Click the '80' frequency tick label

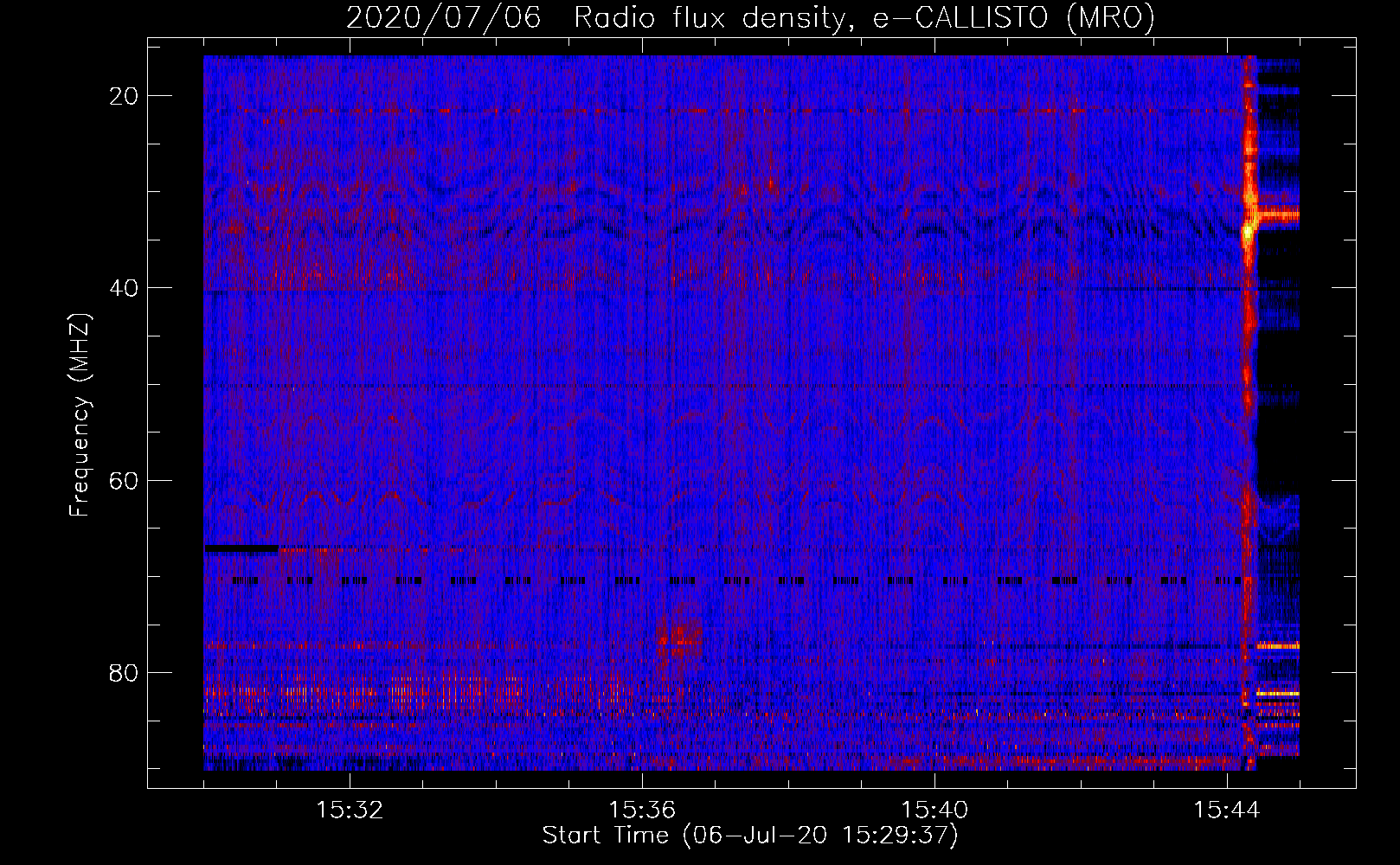[125, 672]
